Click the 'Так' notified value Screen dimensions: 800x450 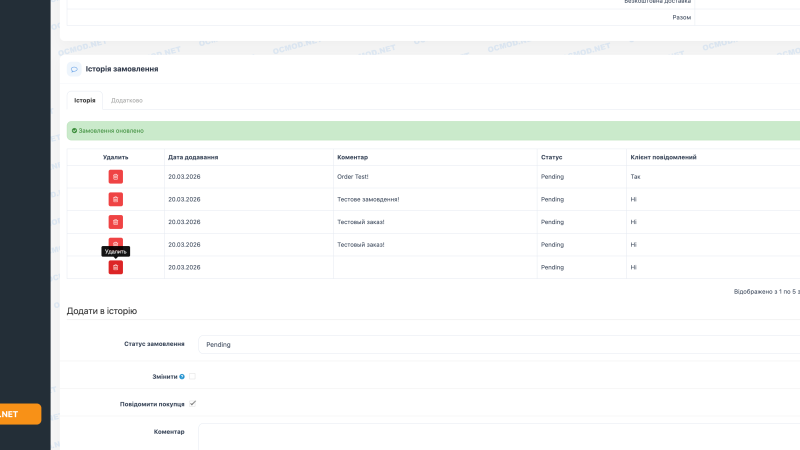(635, 177)
